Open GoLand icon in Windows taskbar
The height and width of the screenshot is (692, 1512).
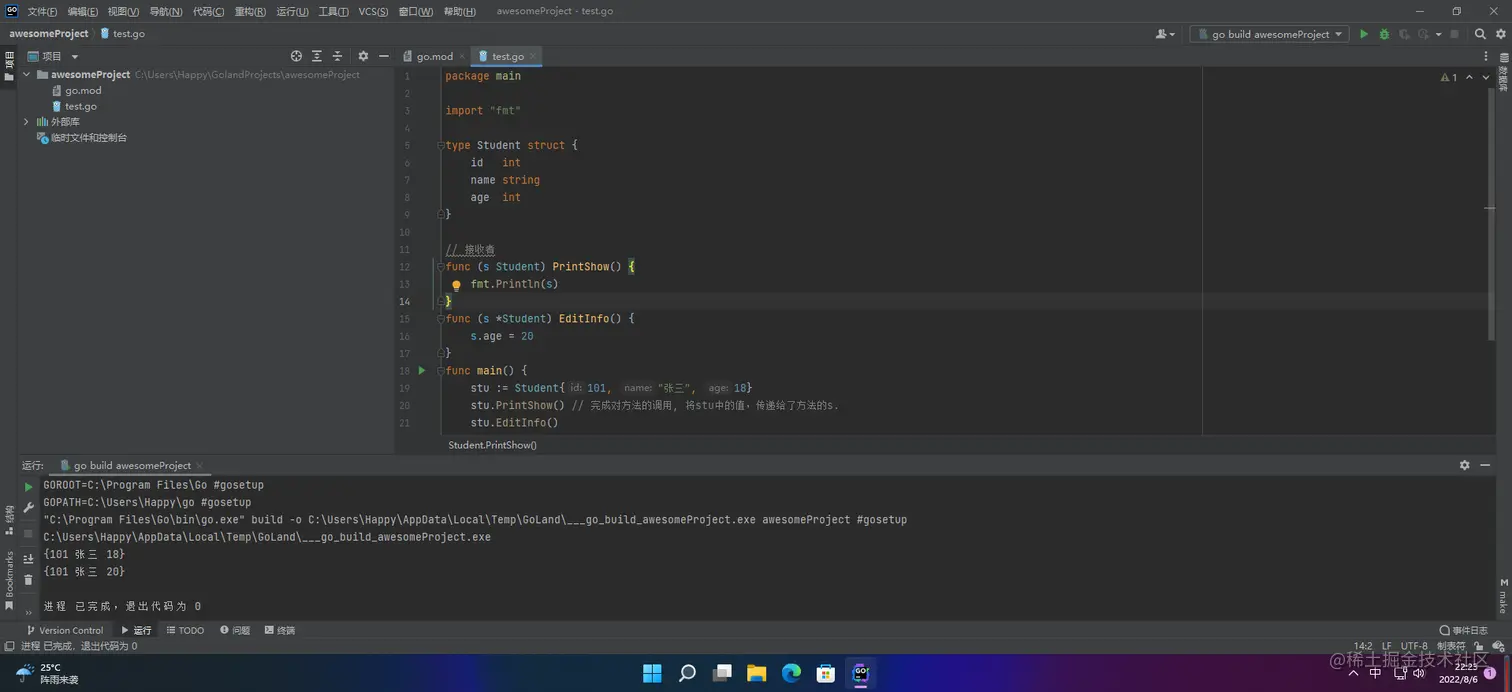[x=860, y=673]
